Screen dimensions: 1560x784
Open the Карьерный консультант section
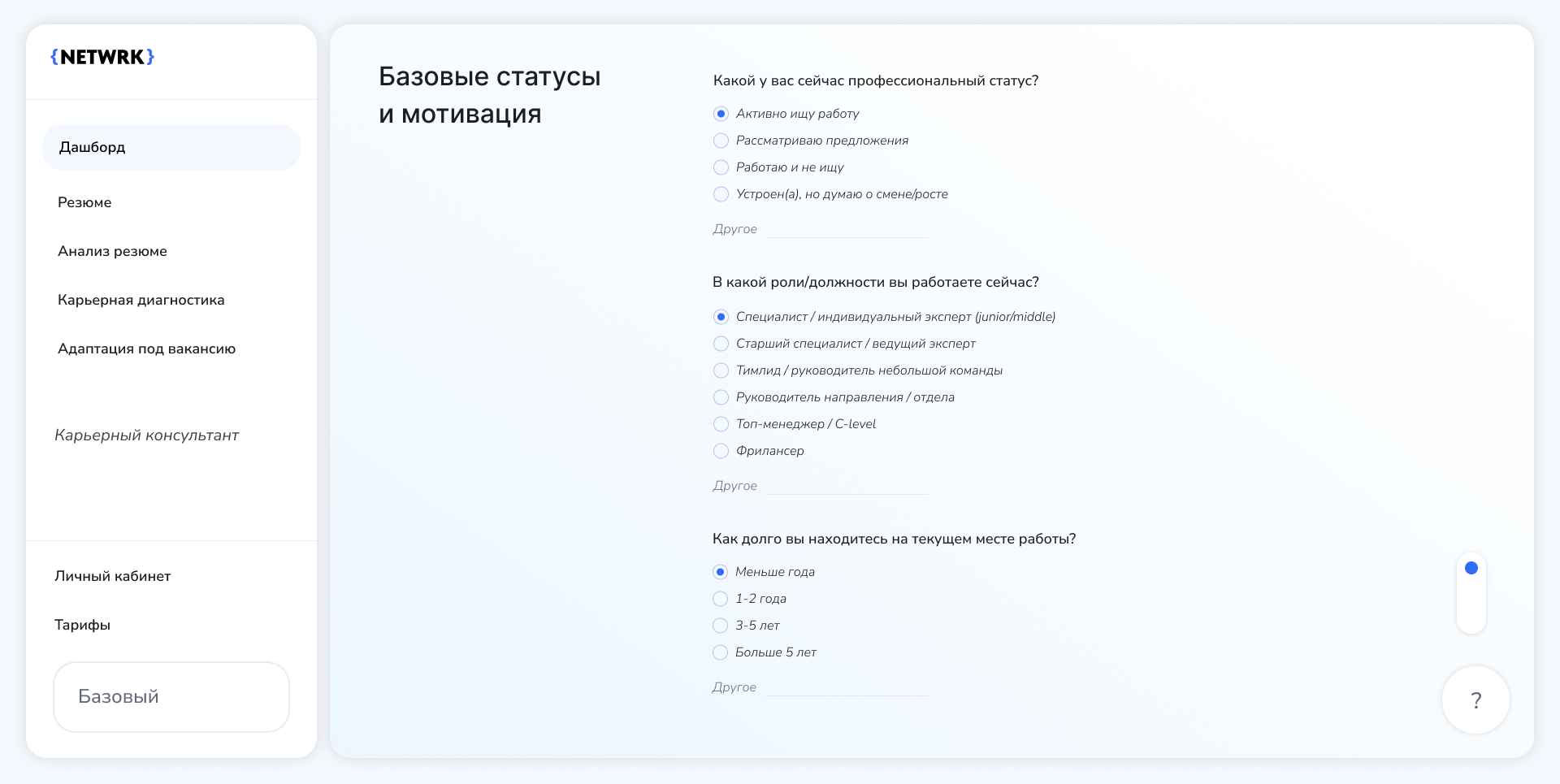(x=147, y=435)
